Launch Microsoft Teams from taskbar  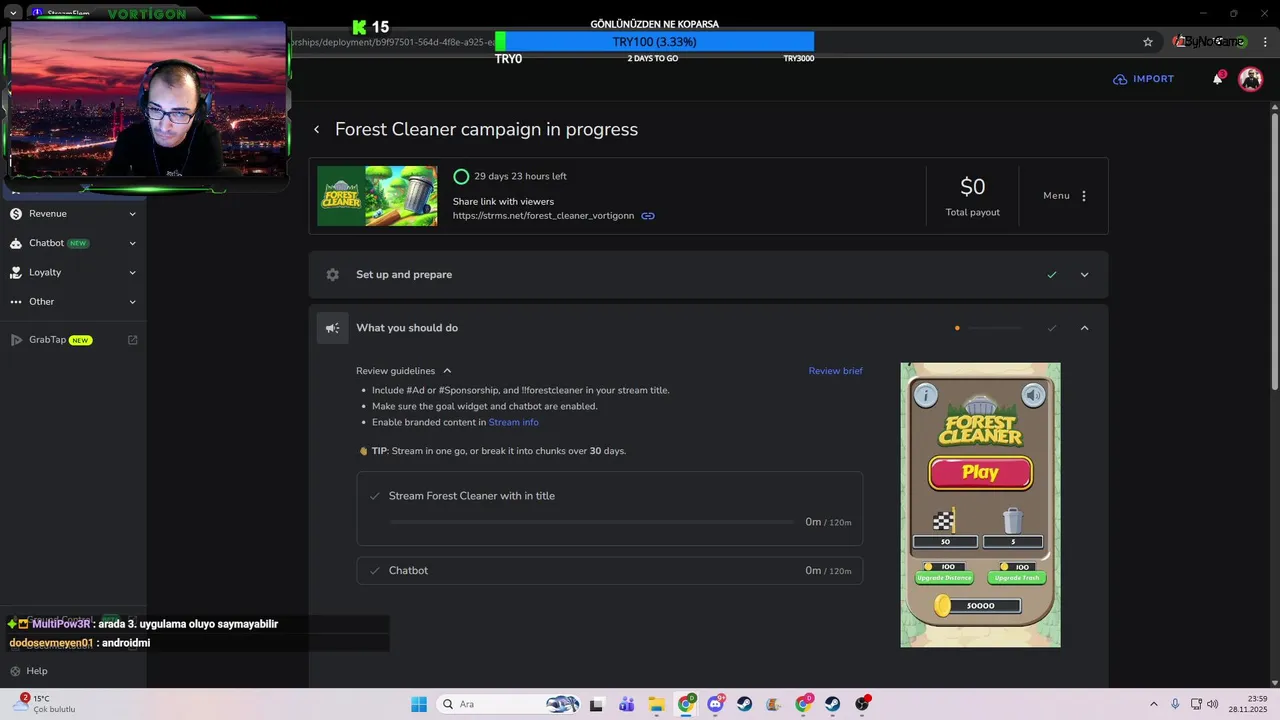click(x=627, y=704)
